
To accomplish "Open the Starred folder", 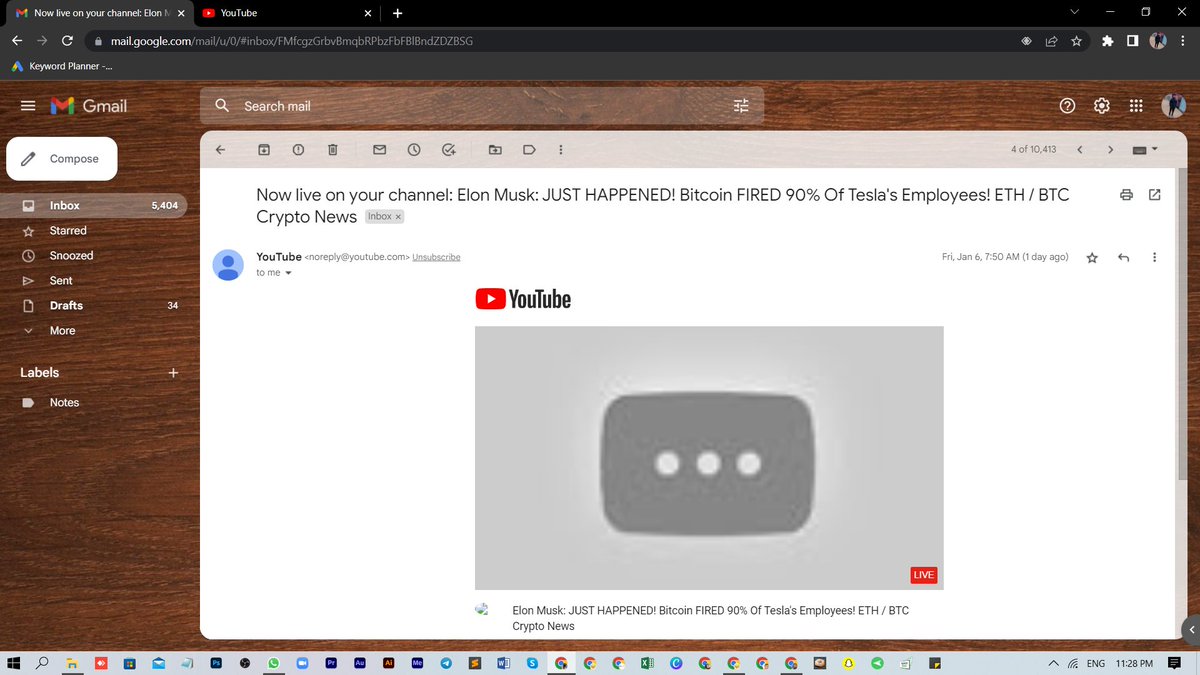I will pos(93,230).
